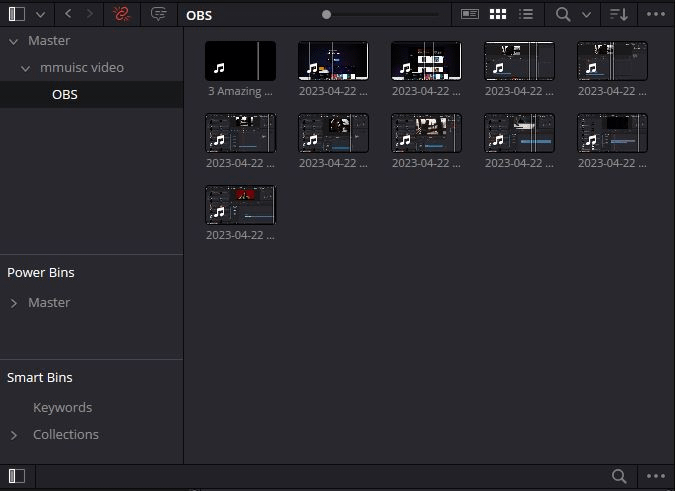Collapse the mmuisc video folder

pyautogui.click(x=27, y=68)
